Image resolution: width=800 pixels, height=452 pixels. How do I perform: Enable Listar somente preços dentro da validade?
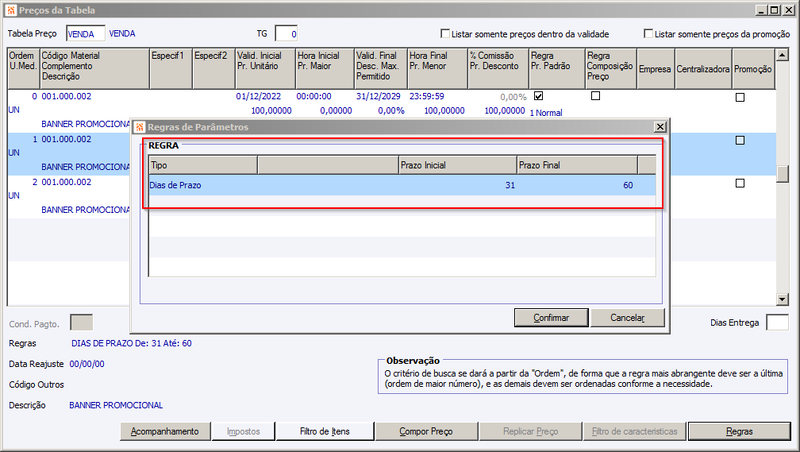point(445,33)
